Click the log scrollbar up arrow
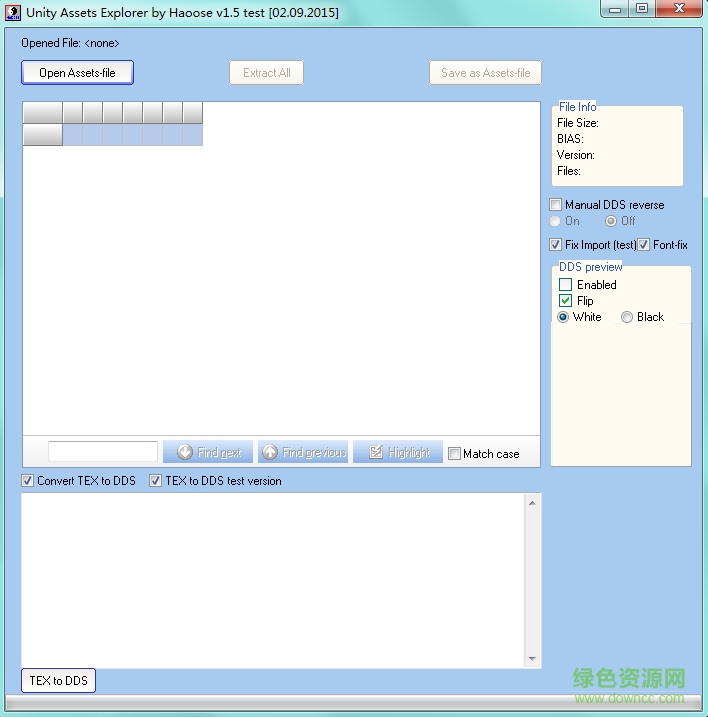The image size is (708, 717). point(532,503)
